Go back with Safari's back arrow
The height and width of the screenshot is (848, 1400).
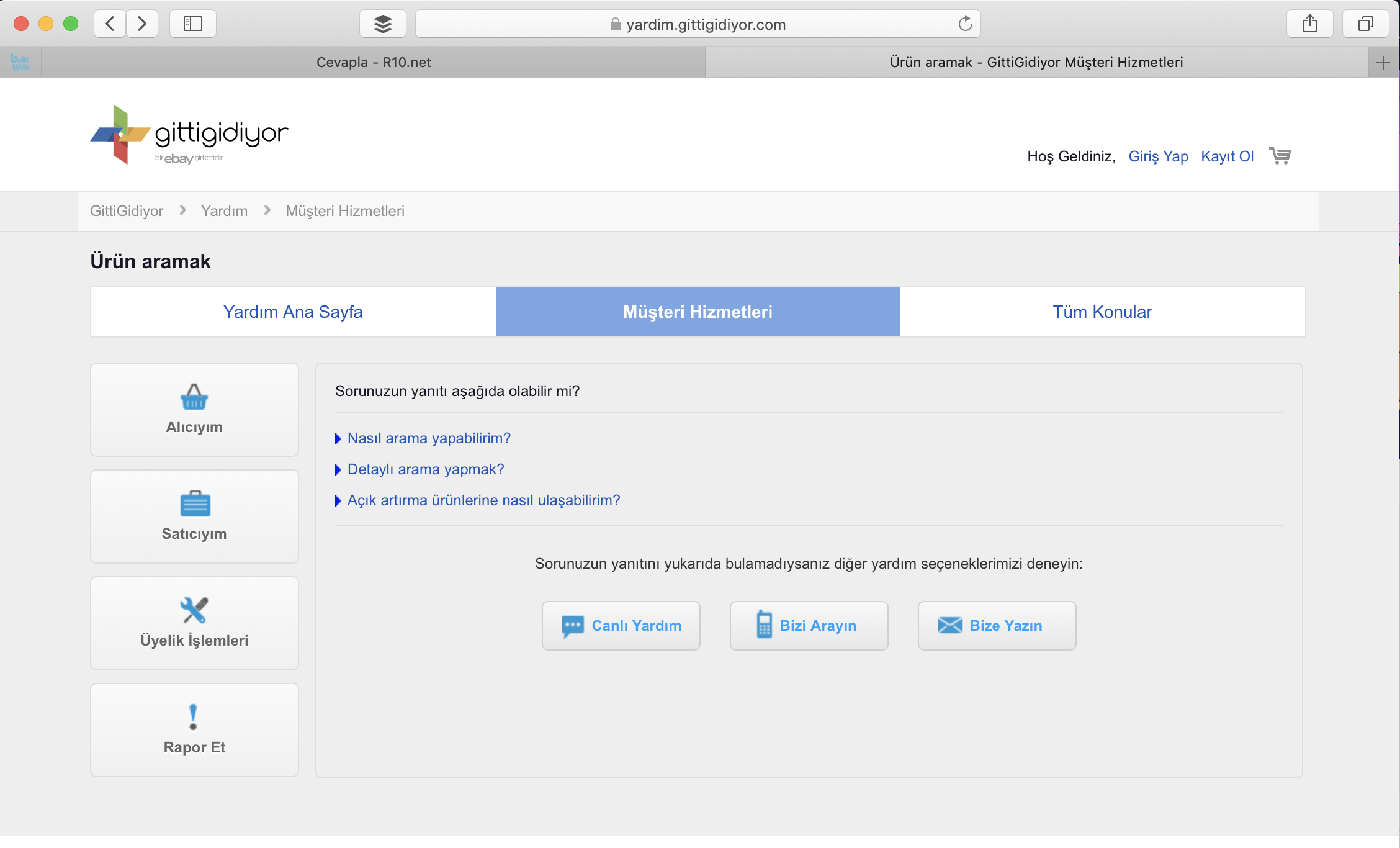coord(110,24)
